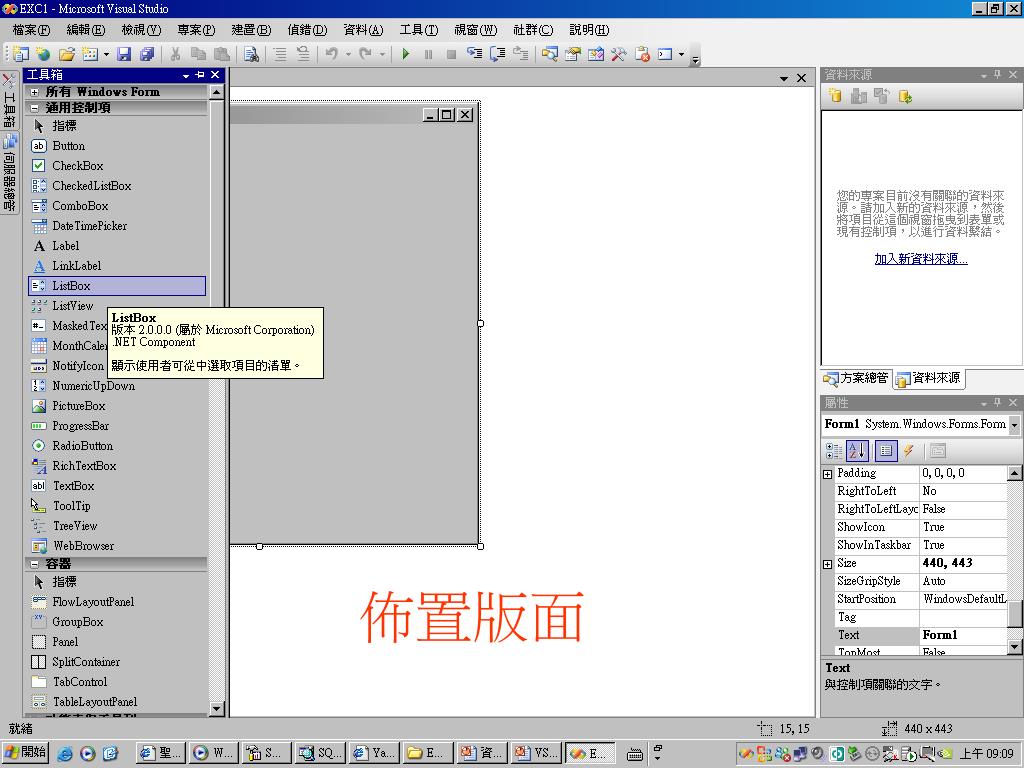Select PictureBox control in toolbox
The height and width of the screenshot is (768, 1024).
pos(118,406)
